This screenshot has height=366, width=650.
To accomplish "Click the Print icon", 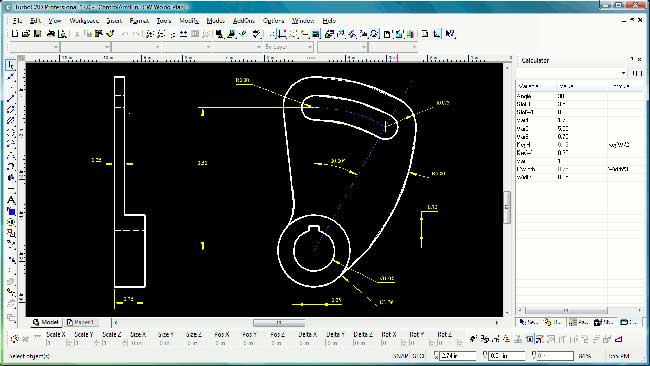I will point(51,34).
